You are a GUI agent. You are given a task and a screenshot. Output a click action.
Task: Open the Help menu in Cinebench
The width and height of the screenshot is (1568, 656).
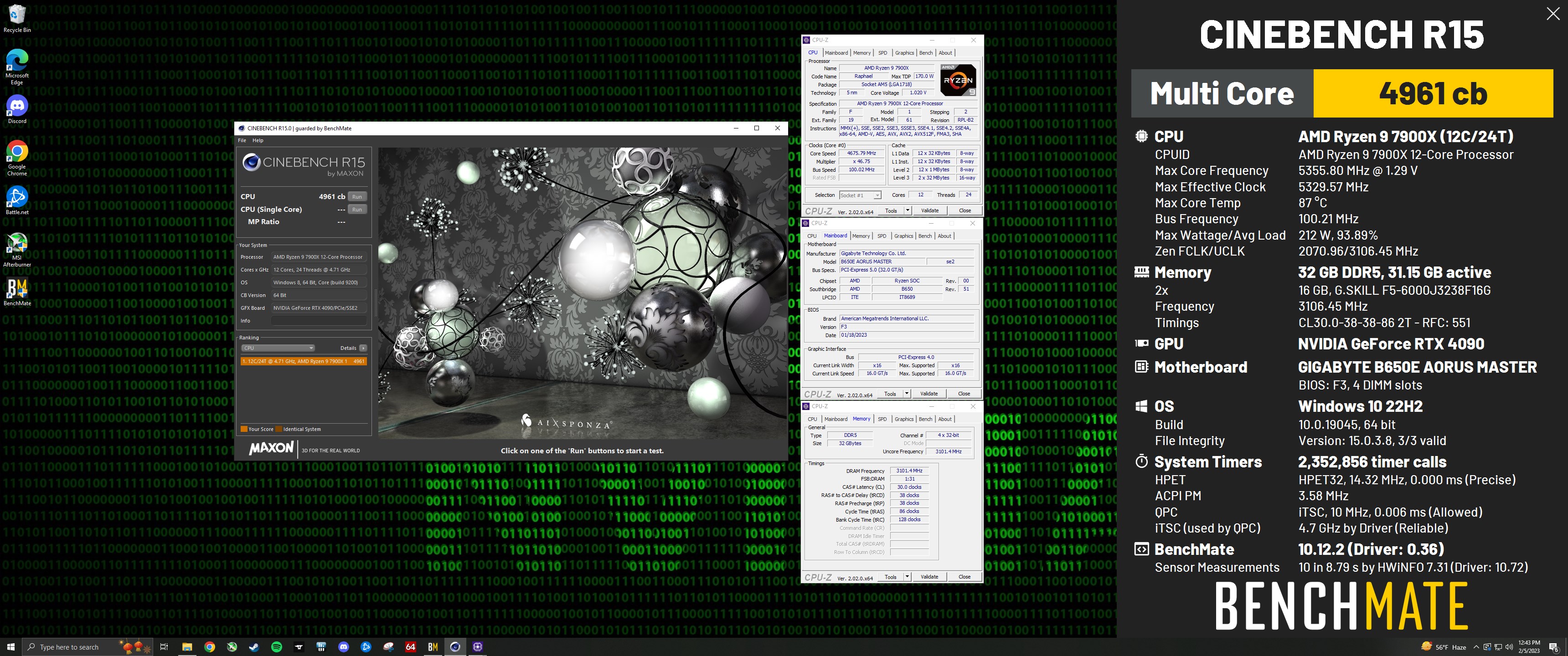click(x=258, y=141)
